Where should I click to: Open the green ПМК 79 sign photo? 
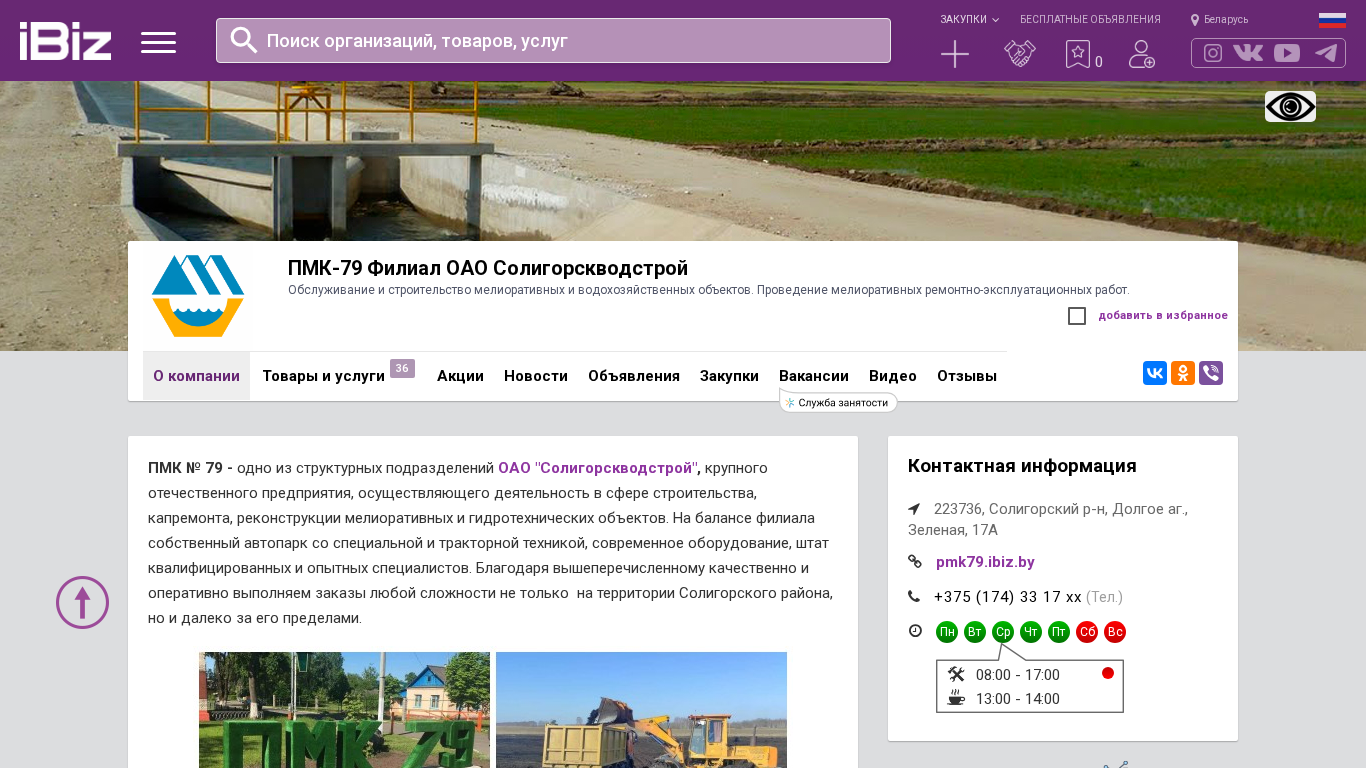click(344, 710)
